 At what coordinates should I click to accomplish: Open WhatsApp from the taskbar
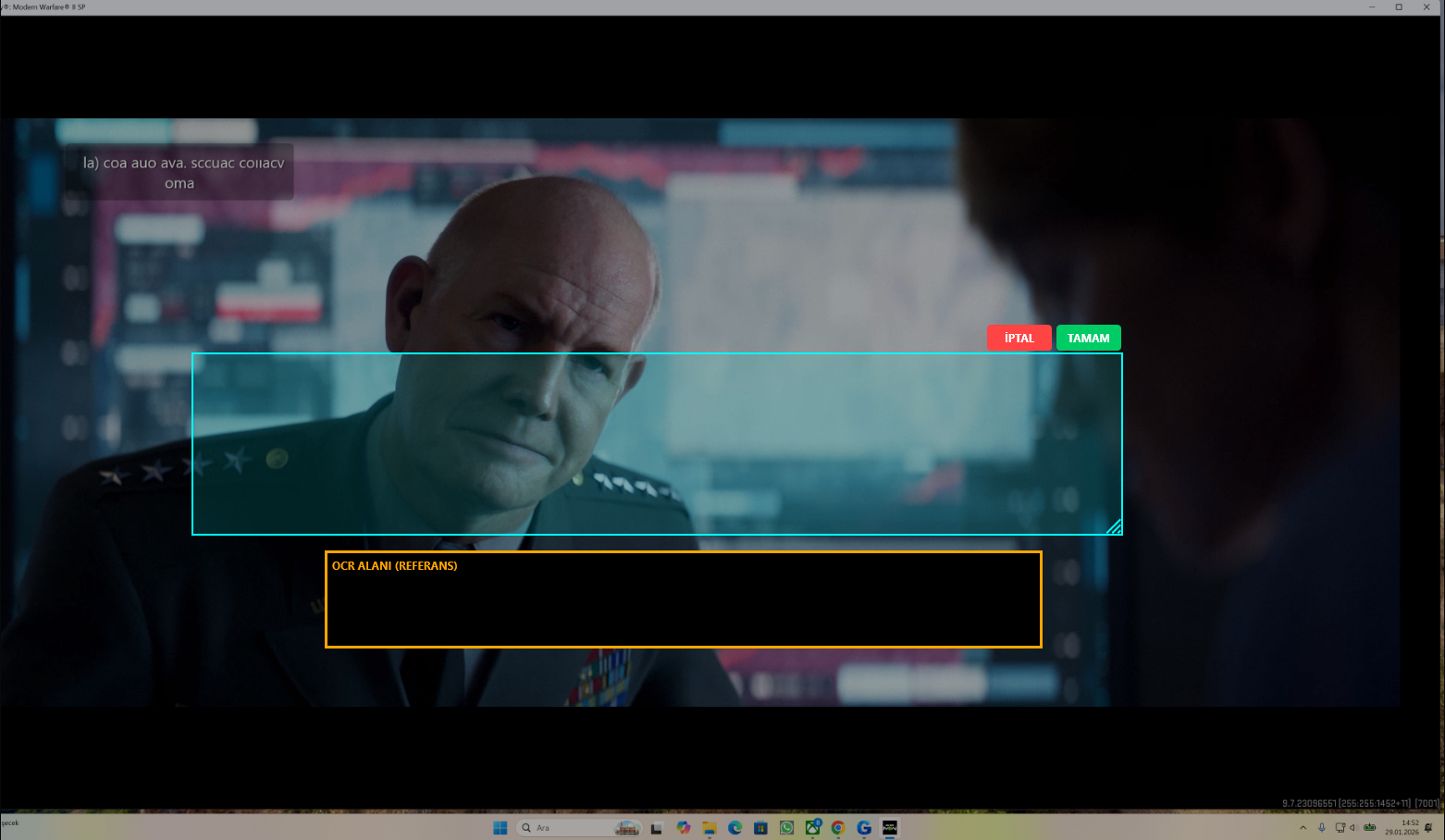[x=786, y=828]
